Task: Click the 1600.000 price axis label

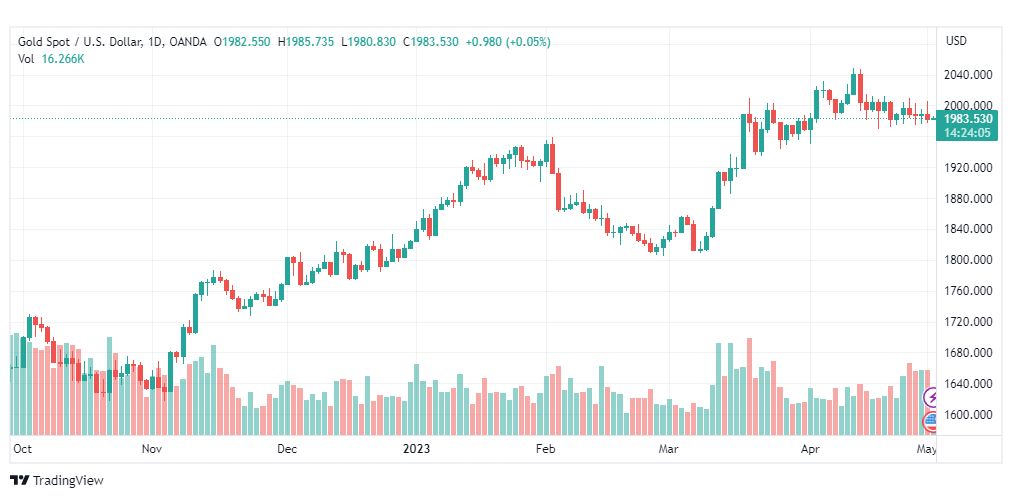Action: tap(967, 415)
